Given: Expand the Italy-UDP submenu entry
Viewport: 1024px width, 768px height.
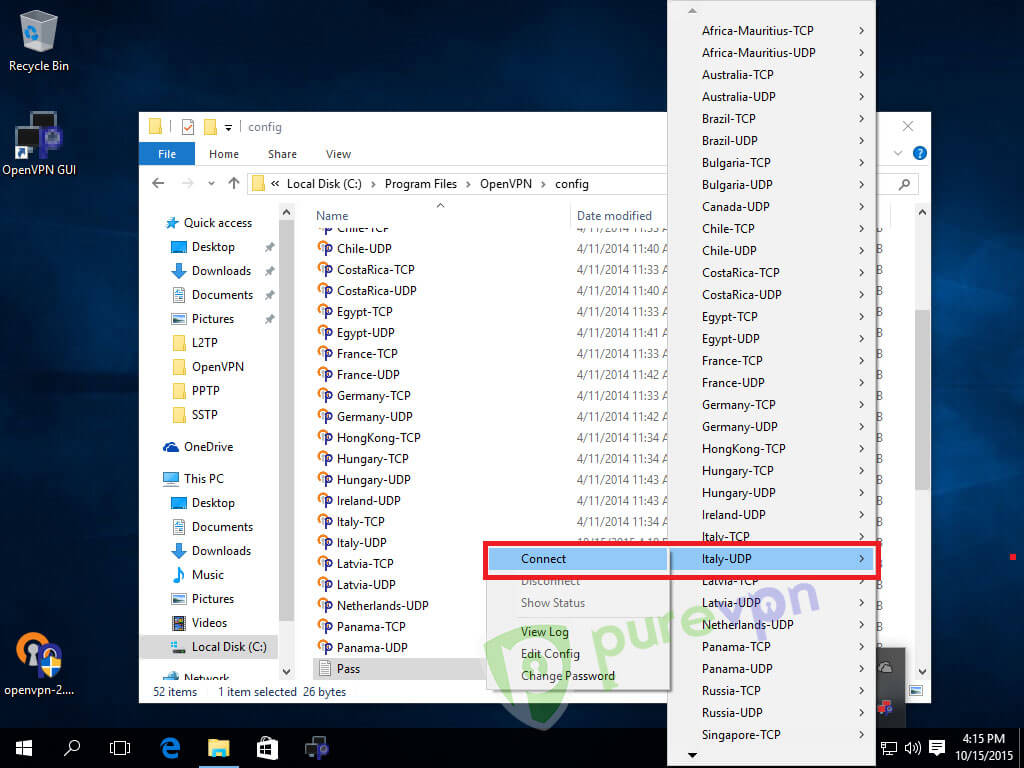Looking at the screenshot, I should [x=773, y=559].
